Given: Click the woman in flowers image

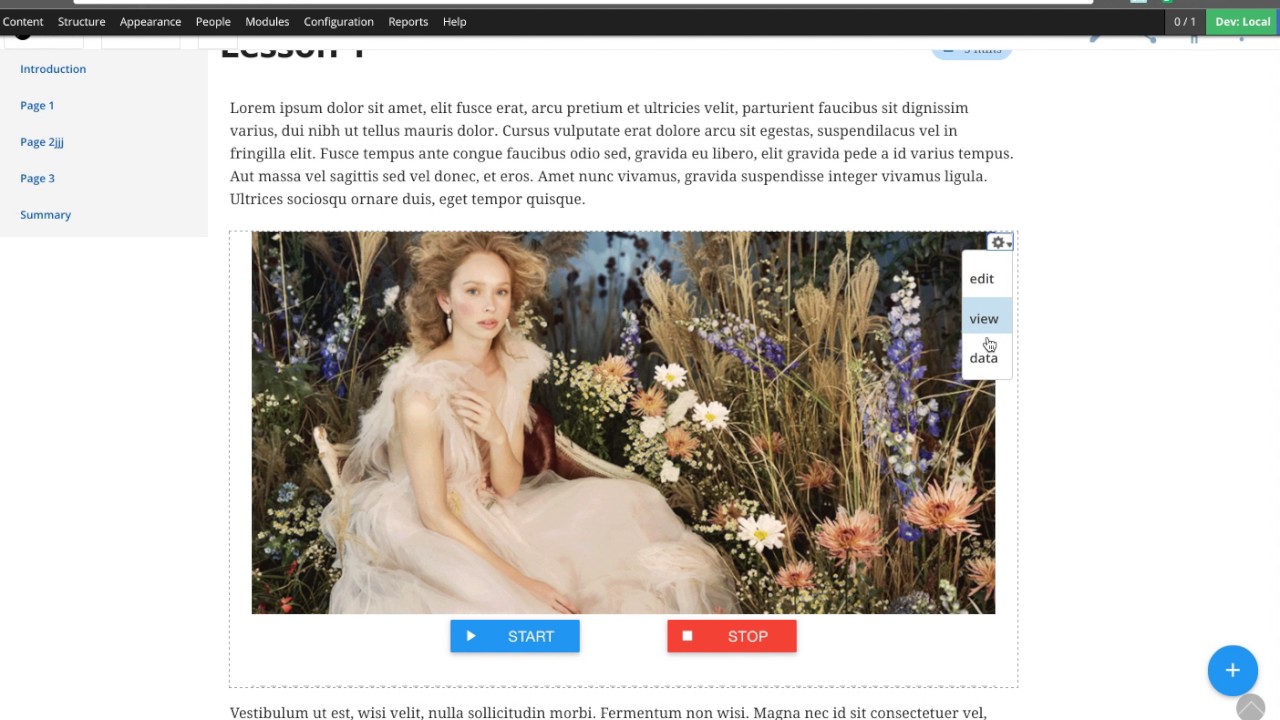Looking at the screenshot, I should 623,423.
